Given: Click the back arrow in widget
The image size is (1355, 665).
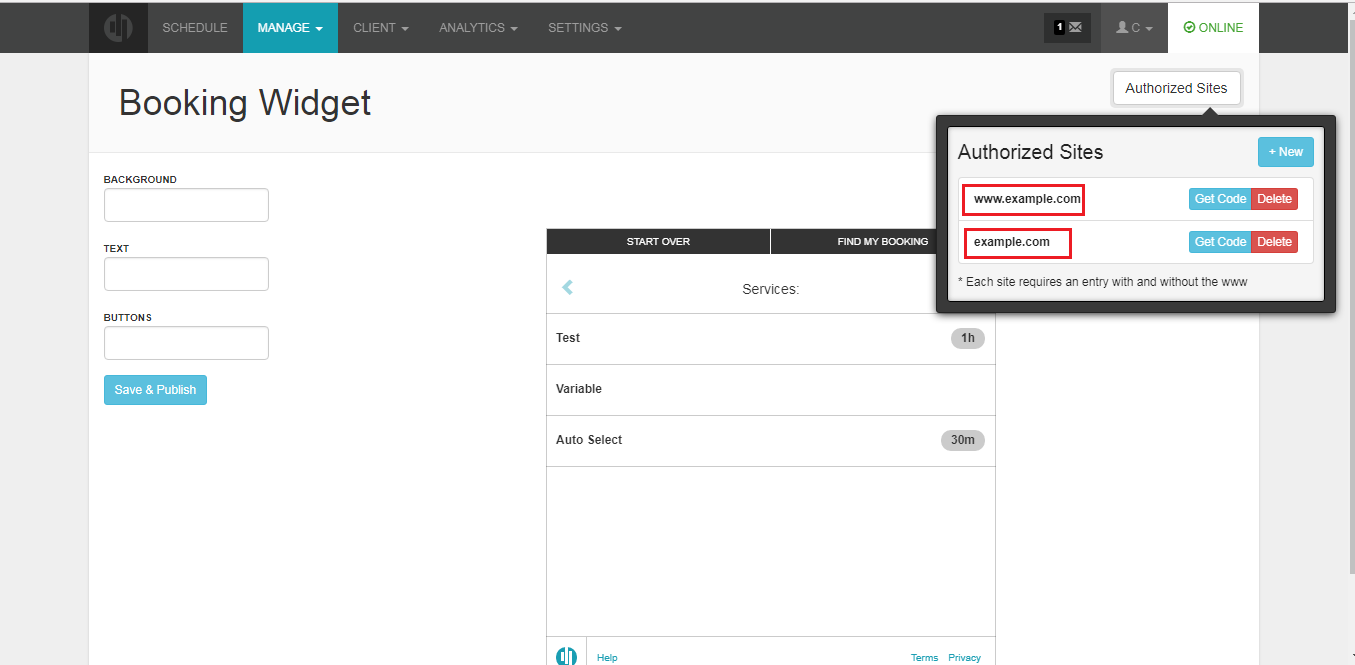Looking at the screenshot, I should tap(567, 288).
